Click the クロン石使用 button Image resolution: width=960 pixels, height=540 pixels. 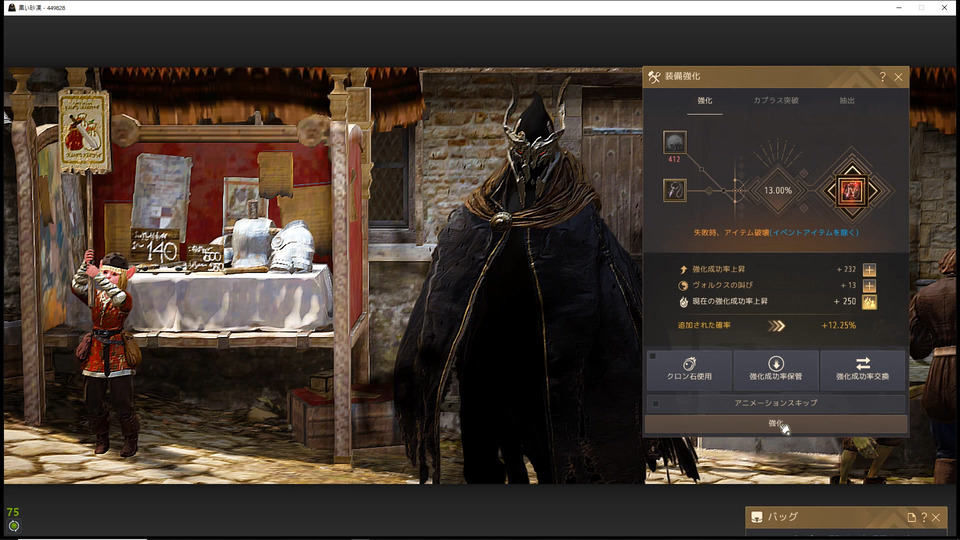click(689, 370)
